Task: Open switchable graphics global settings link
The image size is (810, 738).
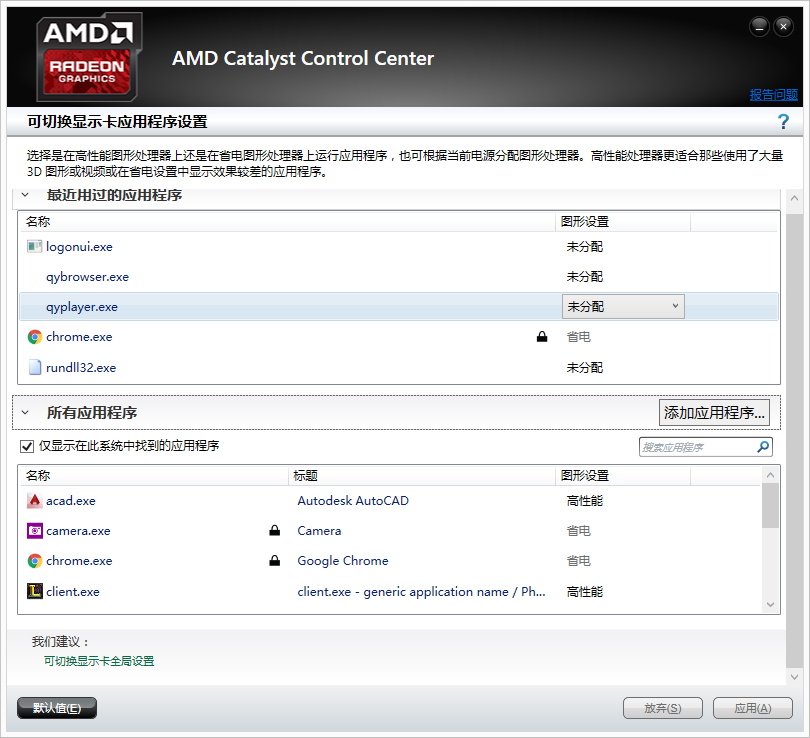Action: [99, 661]
